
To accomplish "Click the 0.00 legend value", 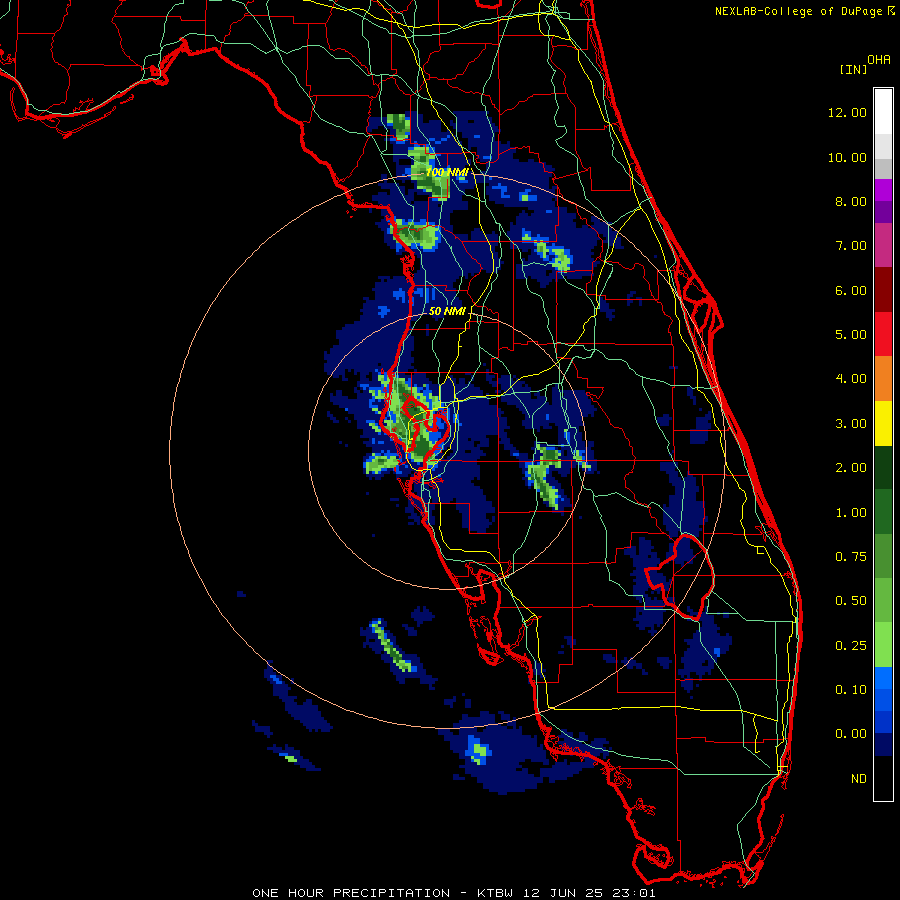I will click(851, 734).
